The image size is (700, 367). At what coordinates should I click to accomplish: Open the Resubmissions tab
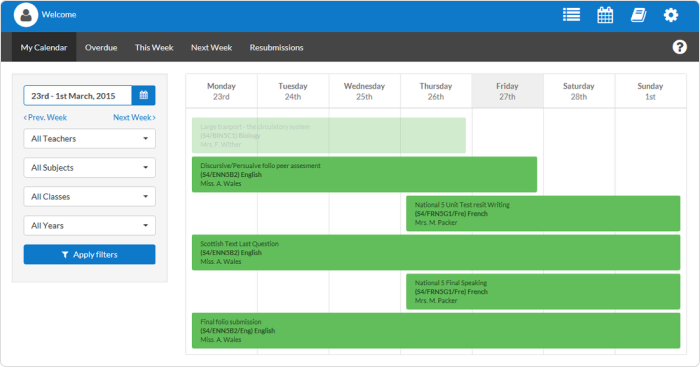point(276,47)
